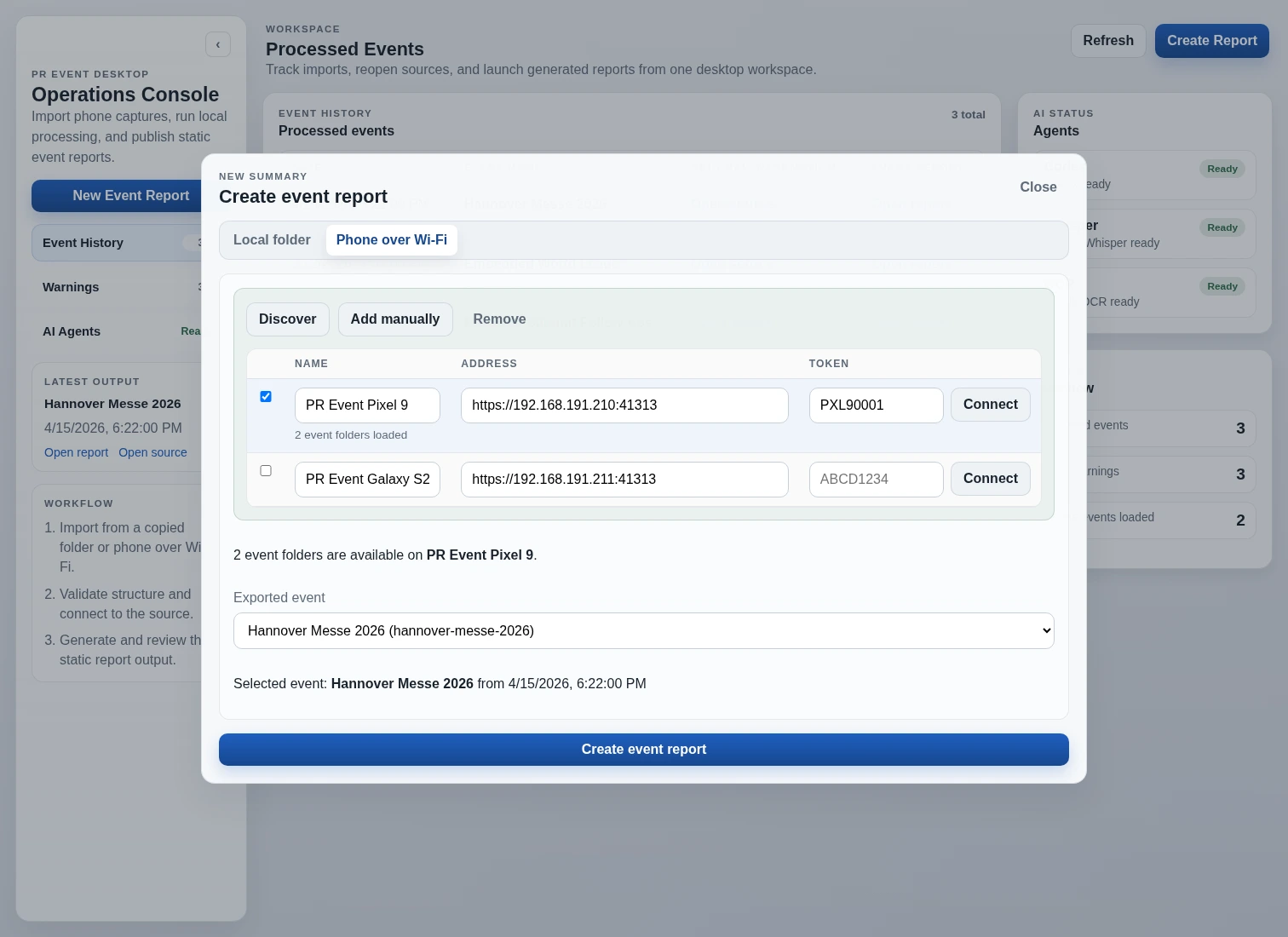This screenshot has width=1288, height=937.
Task: Open the Hannover Messe report link
Action: [76, 452]
